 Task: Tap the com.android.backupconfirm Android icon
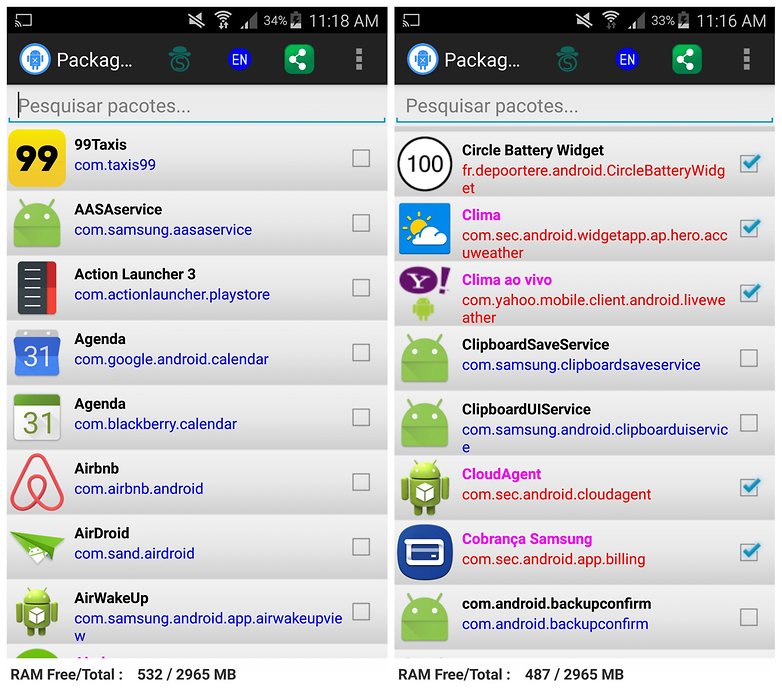(x=425, y=617)
